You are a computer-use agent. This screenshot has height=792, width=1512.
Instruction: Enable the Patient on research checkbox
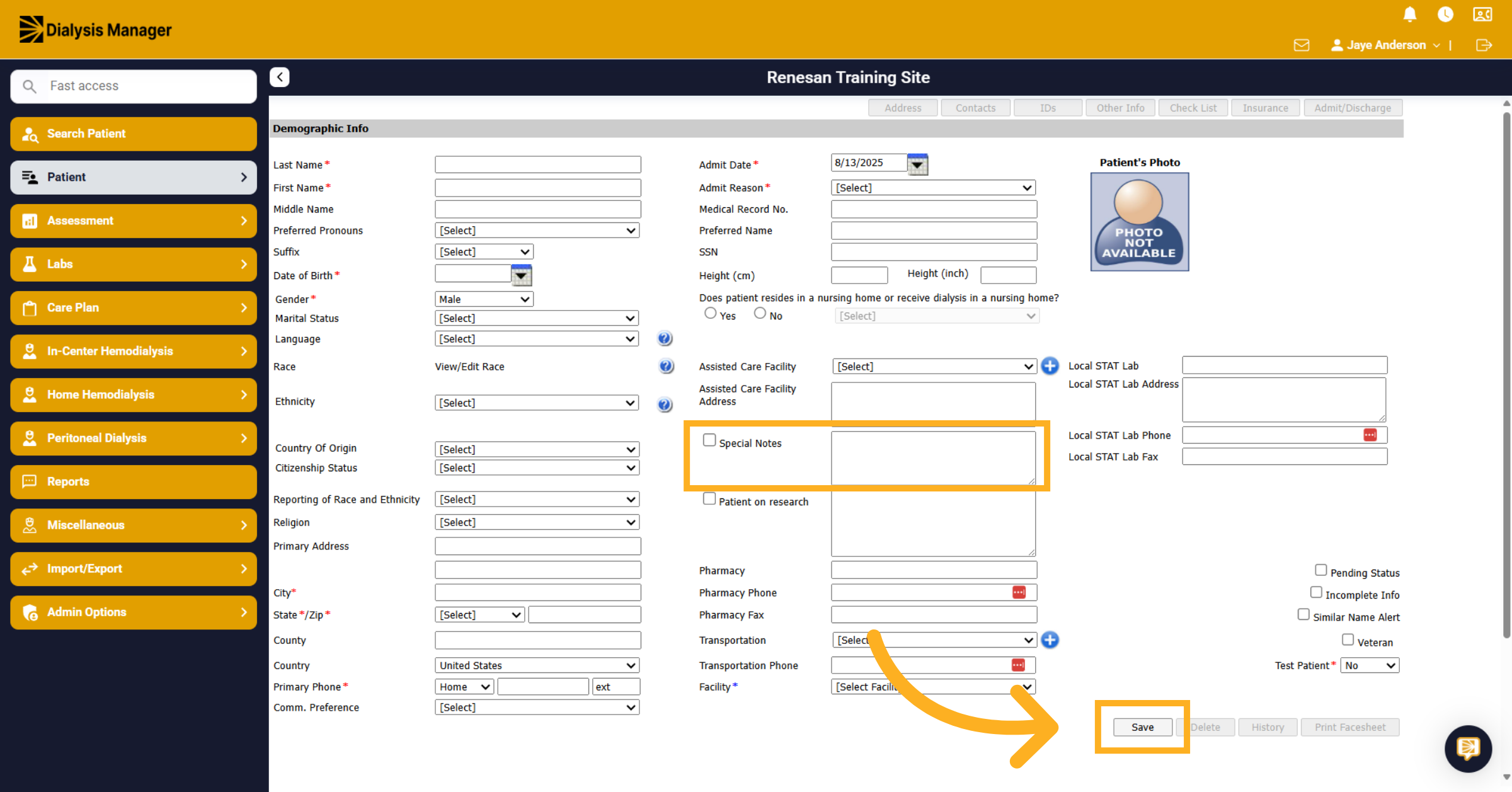(709, 499)
